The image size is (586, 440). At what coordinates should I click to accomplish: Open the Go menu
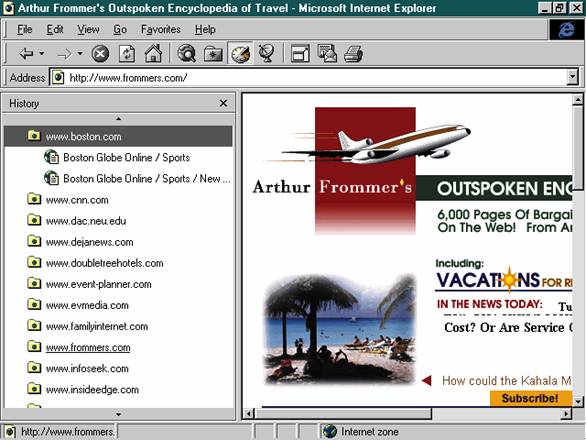(120, 29)
